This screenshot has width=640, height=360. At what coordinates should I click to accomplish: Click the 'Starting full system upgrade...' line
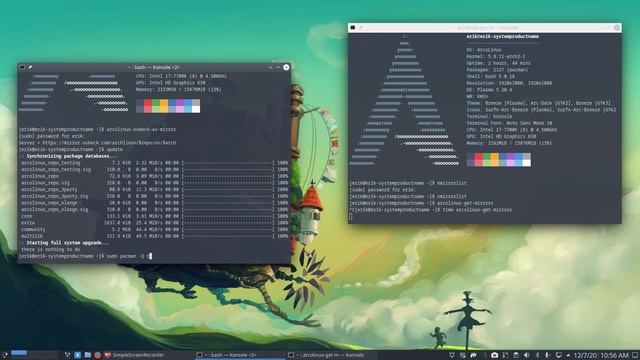click(x=64, y=243)
